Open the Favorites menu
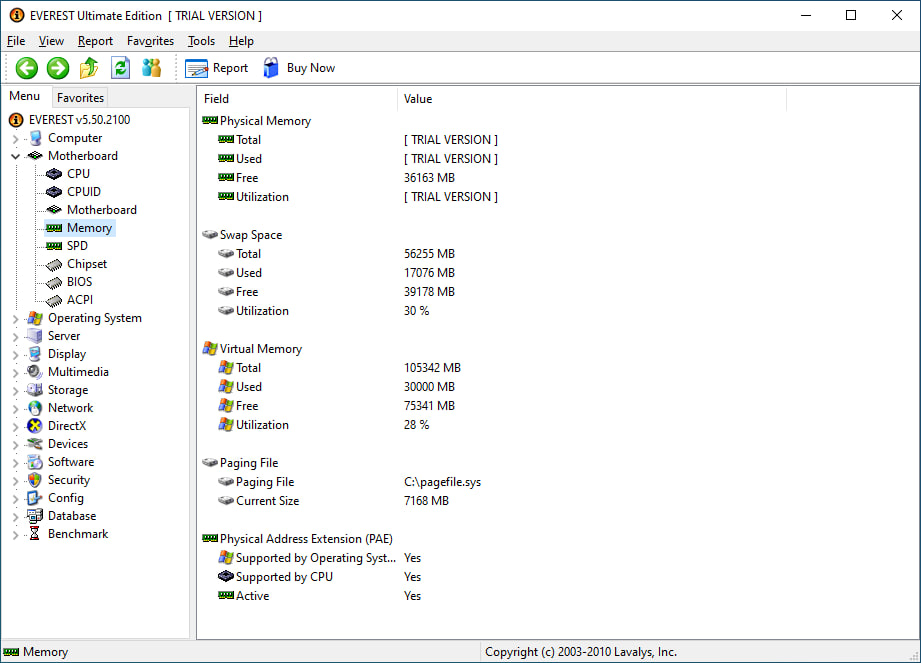921x663 pixels. pos(150,41)
